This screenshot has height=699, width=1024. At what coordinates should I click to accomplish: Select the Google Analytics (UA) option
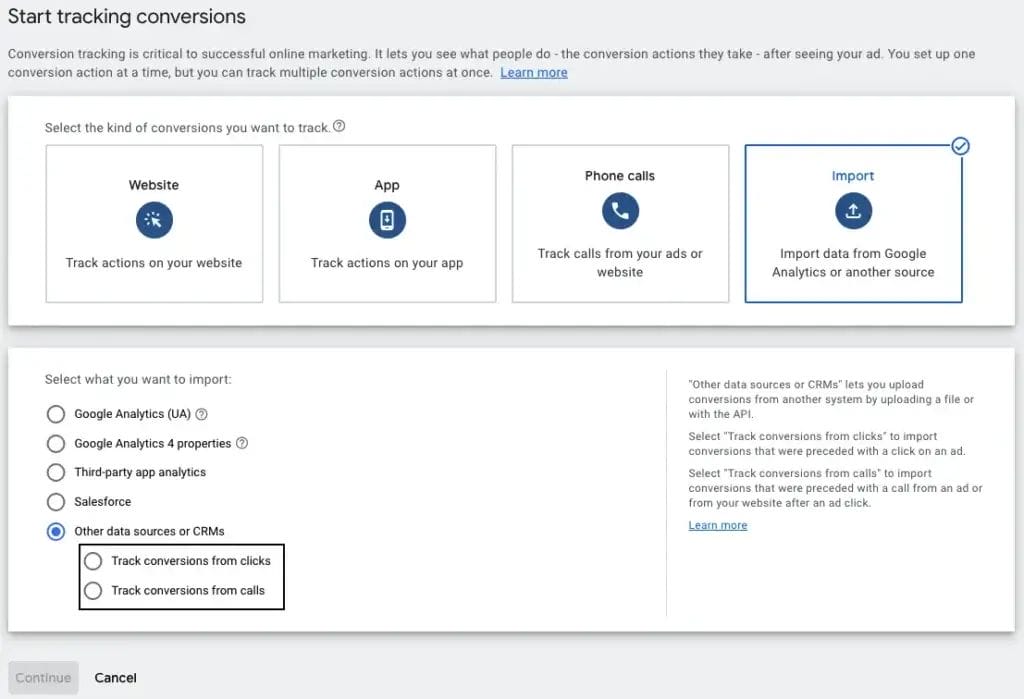[56, 413]
